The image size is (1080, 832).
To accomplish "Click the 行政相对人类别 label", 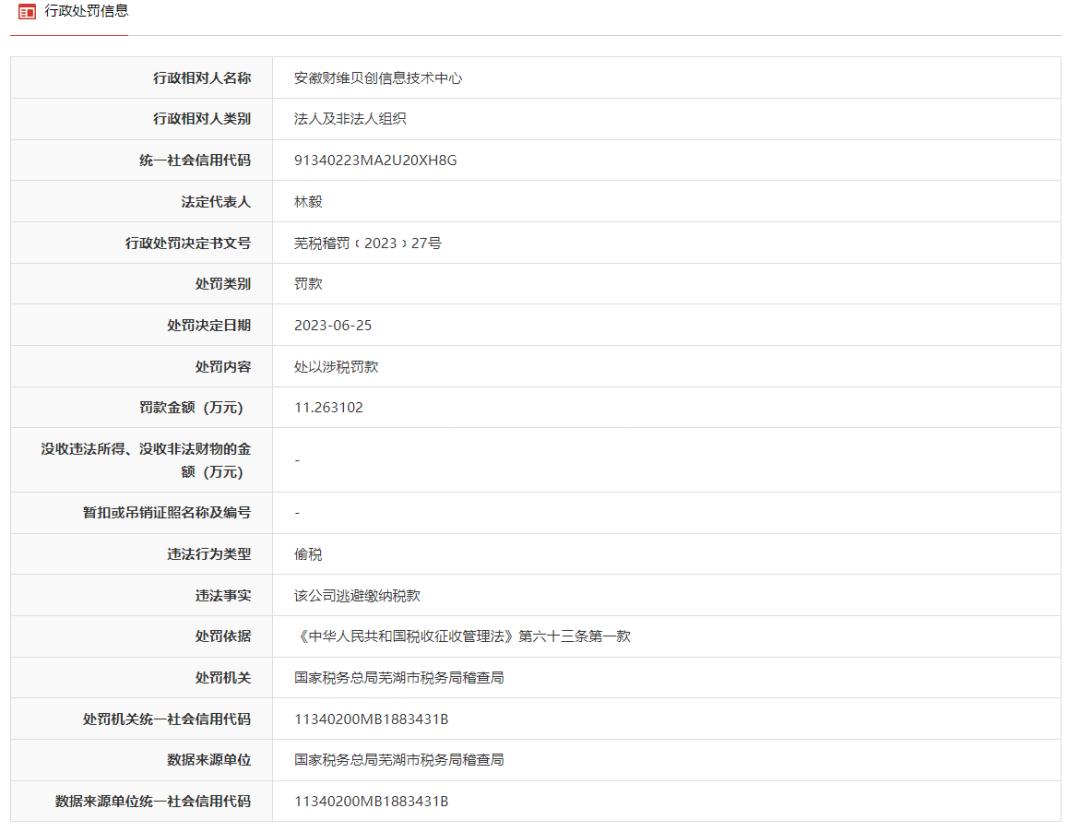I will [x=202, y=118].
